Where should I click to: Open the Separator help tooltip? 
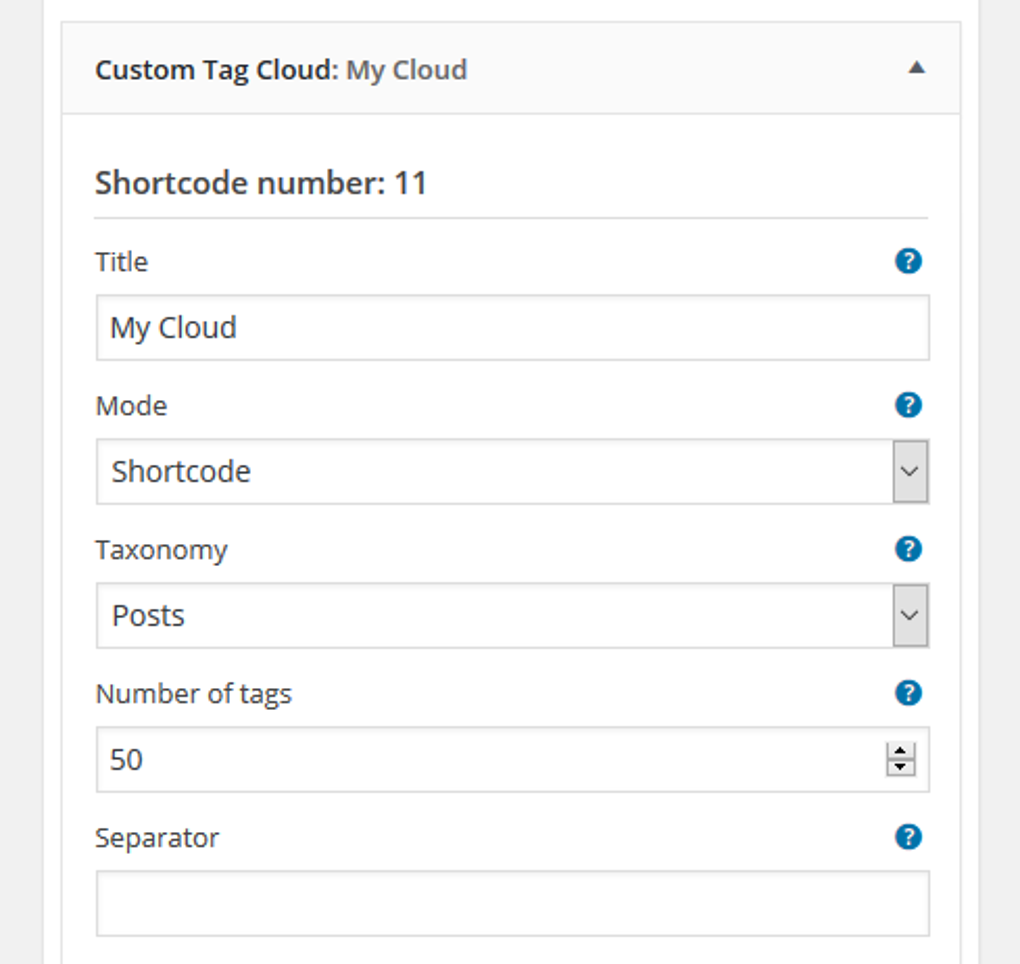pyautogui.click(x=908, y=837)
